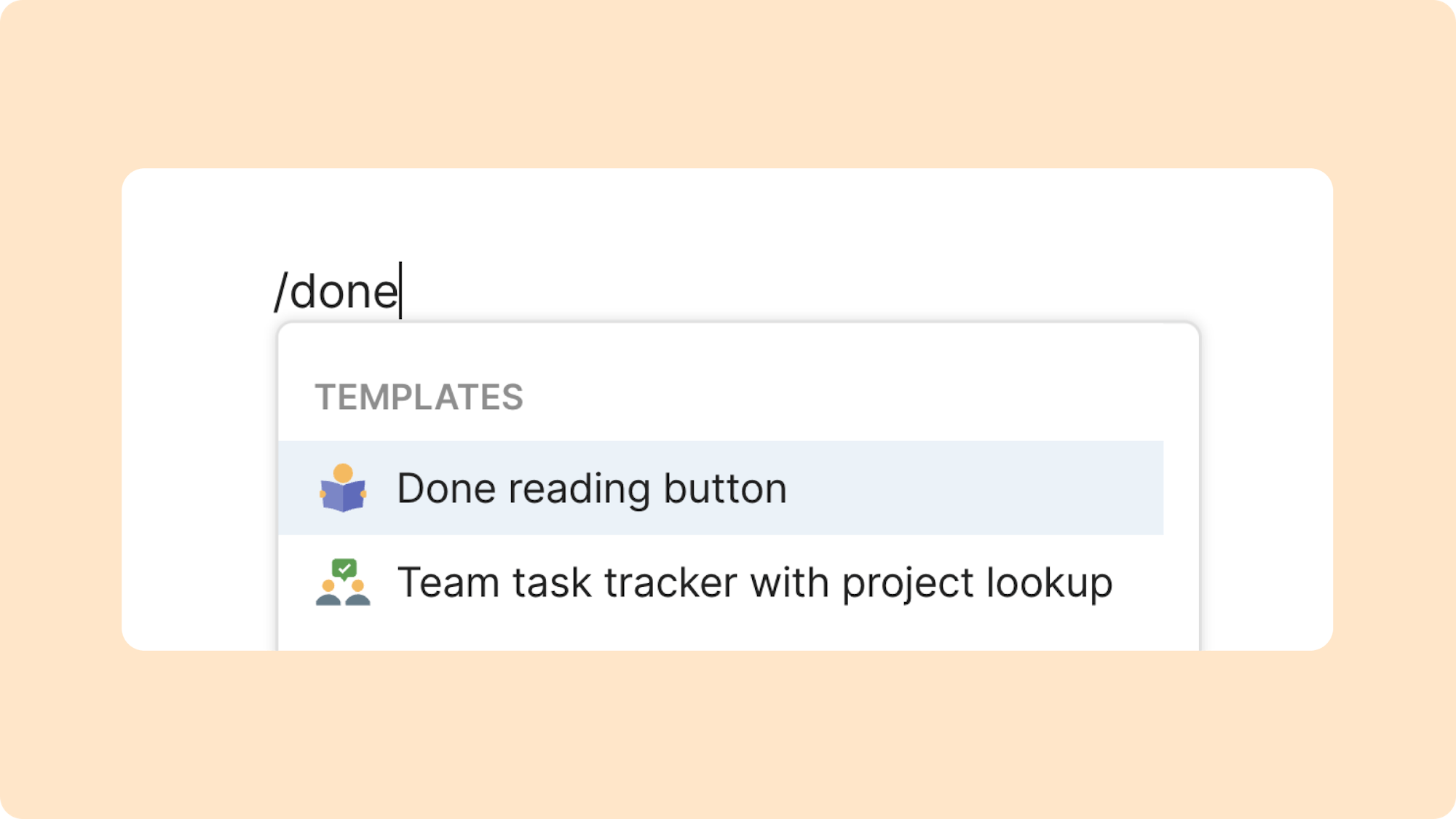The image size is (1456, 819).
Task: Click empty area of highlighted template row
Action: [976, 488]
